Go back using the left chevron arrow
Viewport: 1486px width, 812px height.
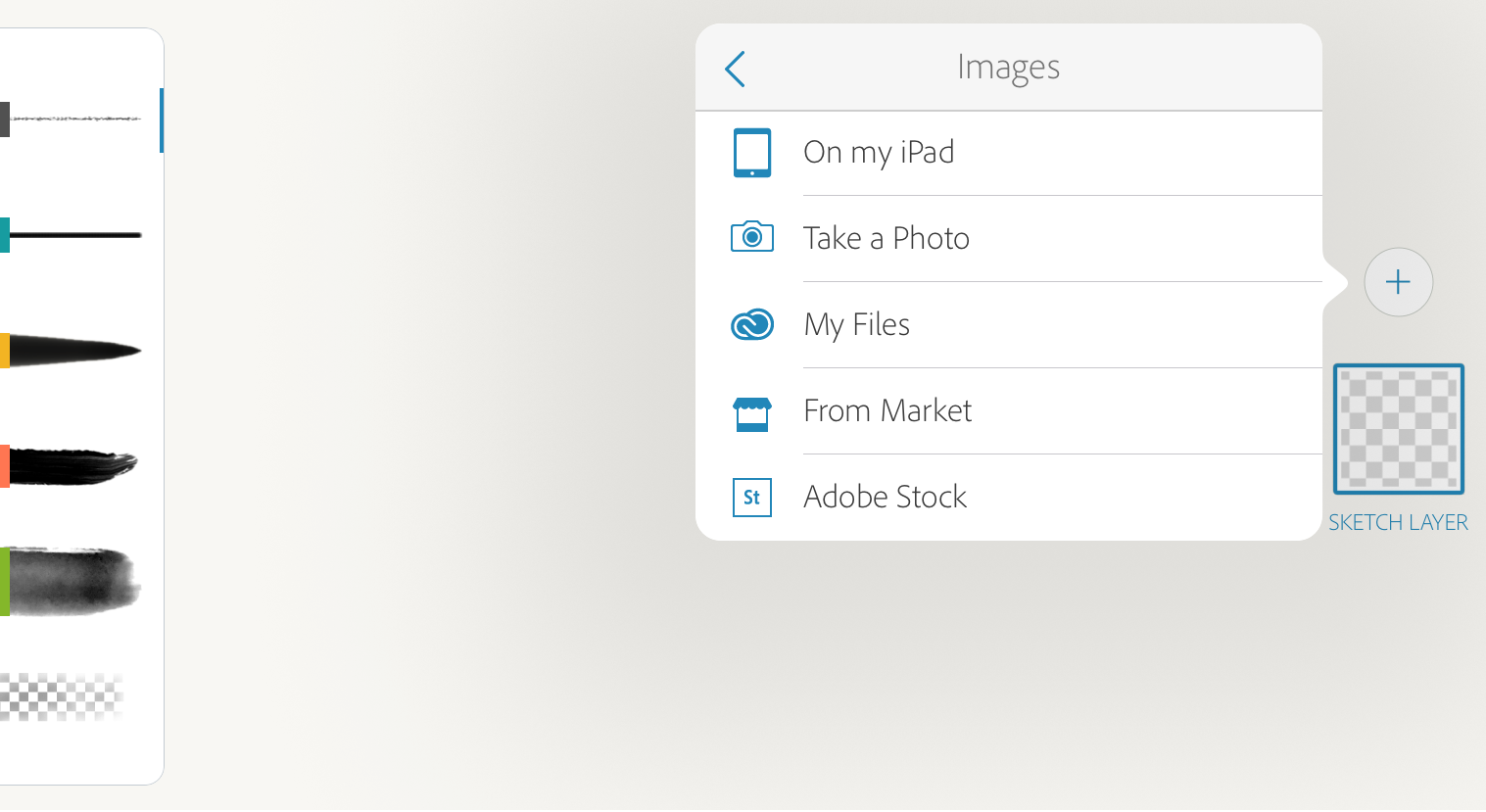click(735, 69)
